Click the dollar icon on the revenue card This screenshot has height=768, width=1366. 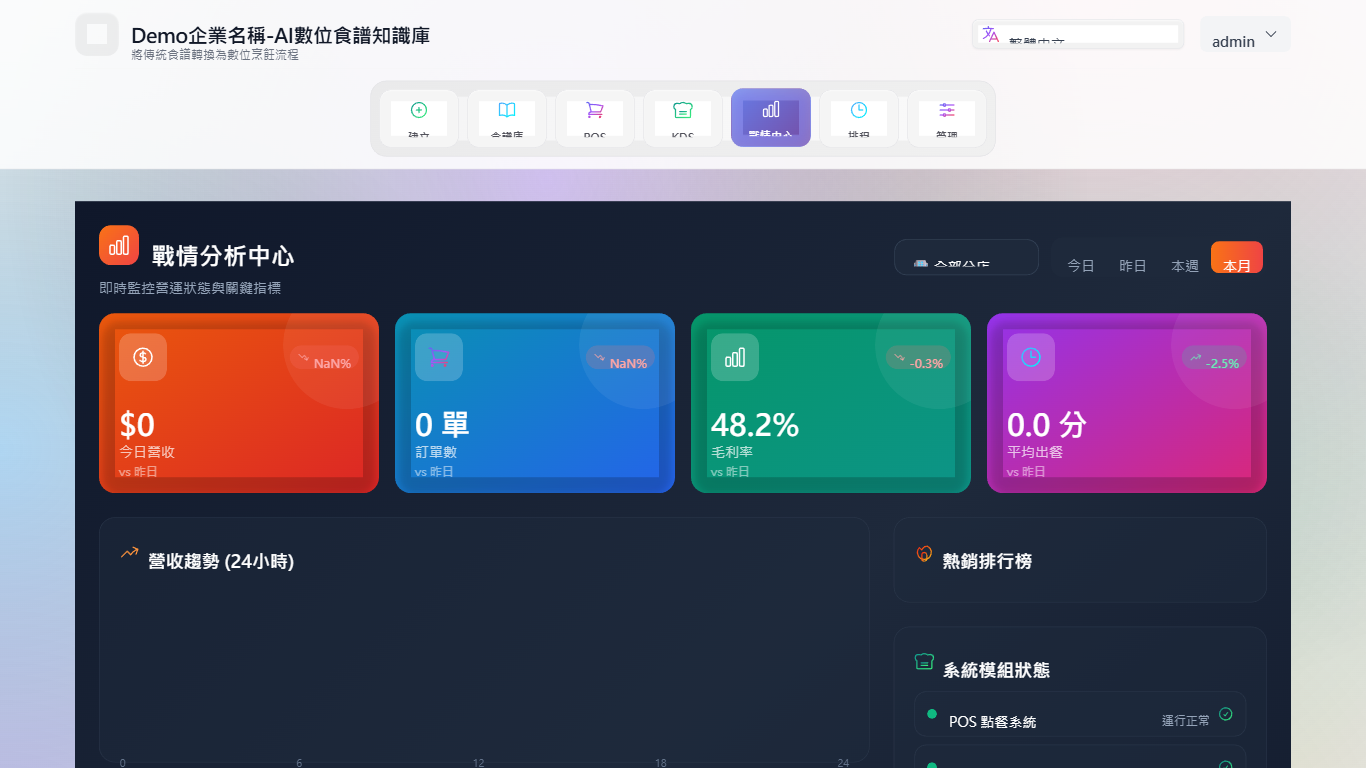[x=142, y=357]
